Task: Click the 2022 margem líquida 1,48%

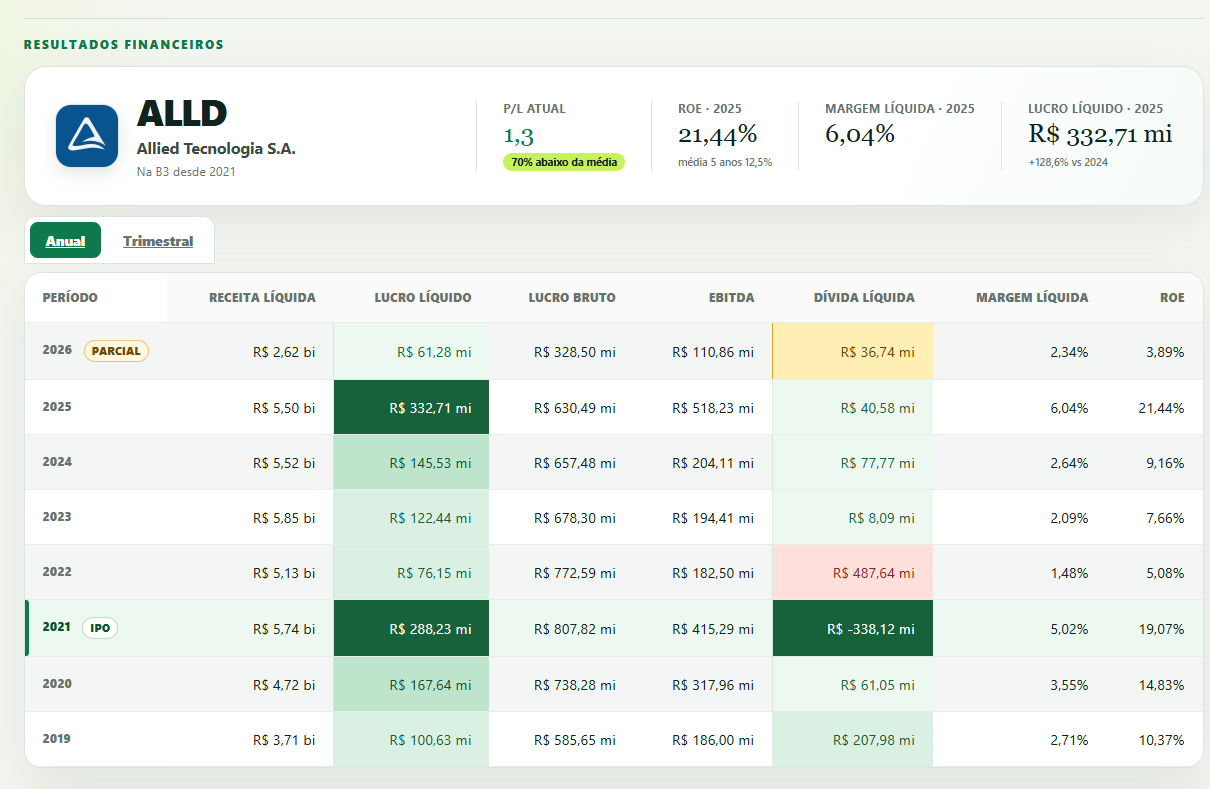Action: (x=1069, y=573)
